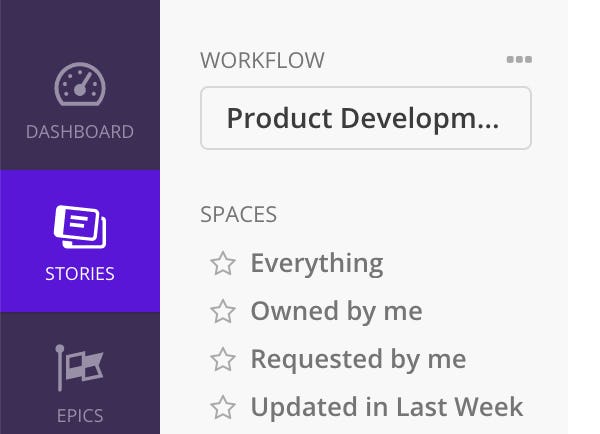Click the WORKFLOW section heading
Viewport: 600px width, 434px height.
[x=262, y=60]
